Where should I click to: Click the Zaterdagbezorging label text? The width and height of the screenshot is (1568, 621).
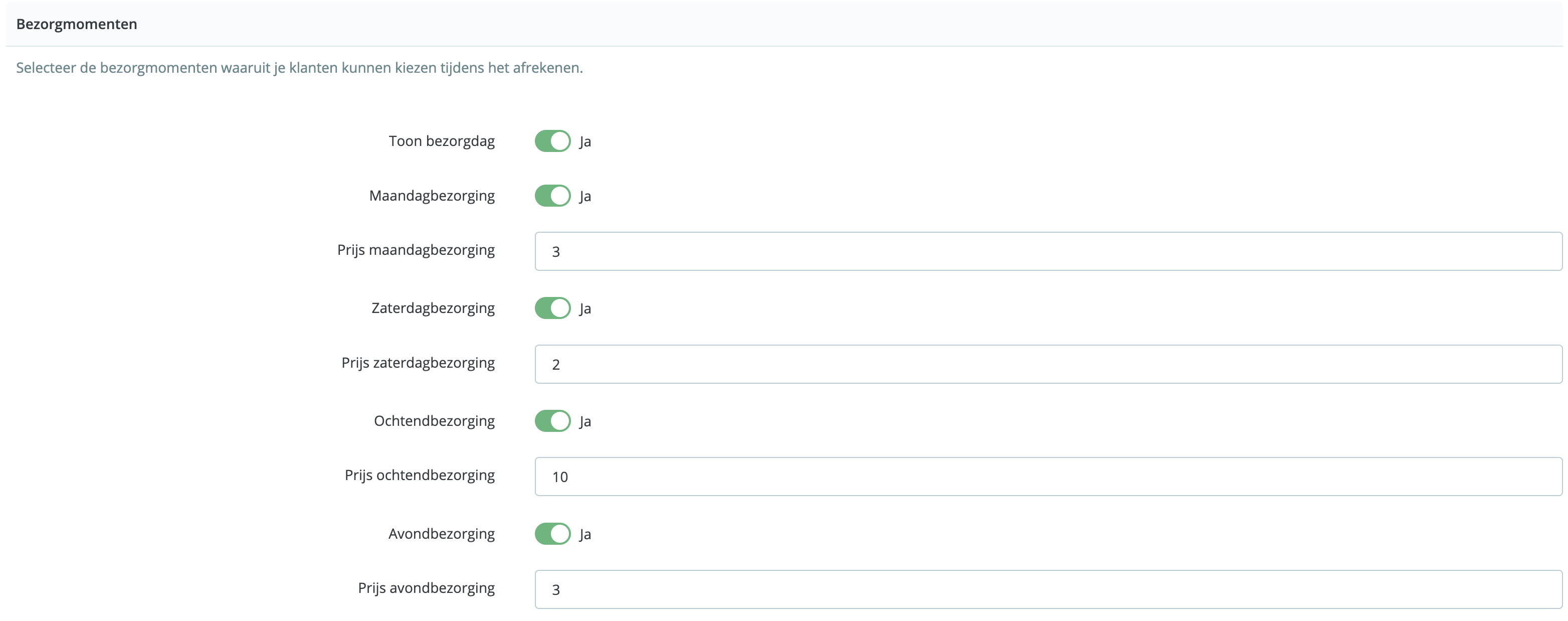[x=433, y=308]
